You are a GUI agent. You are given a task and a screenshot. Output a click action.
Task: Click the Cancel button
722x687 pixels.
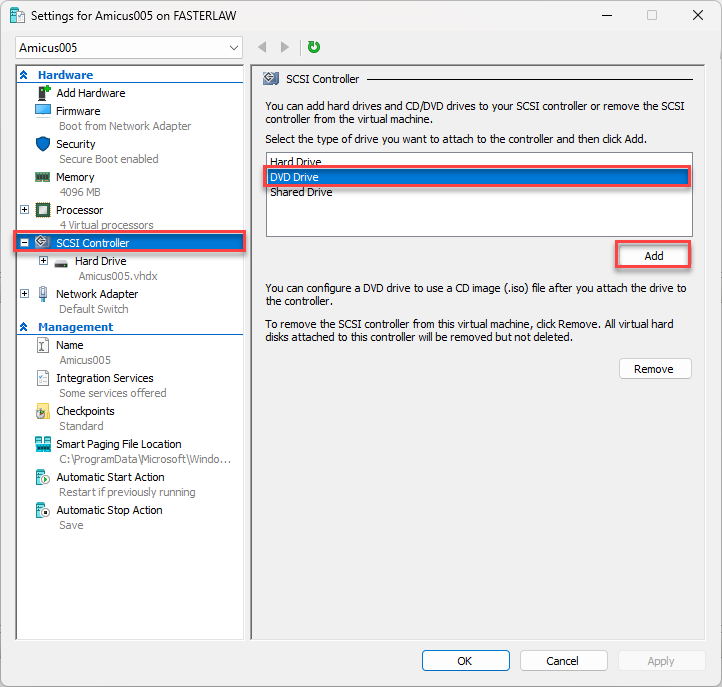pyautogui.click(x=564, y=661)
